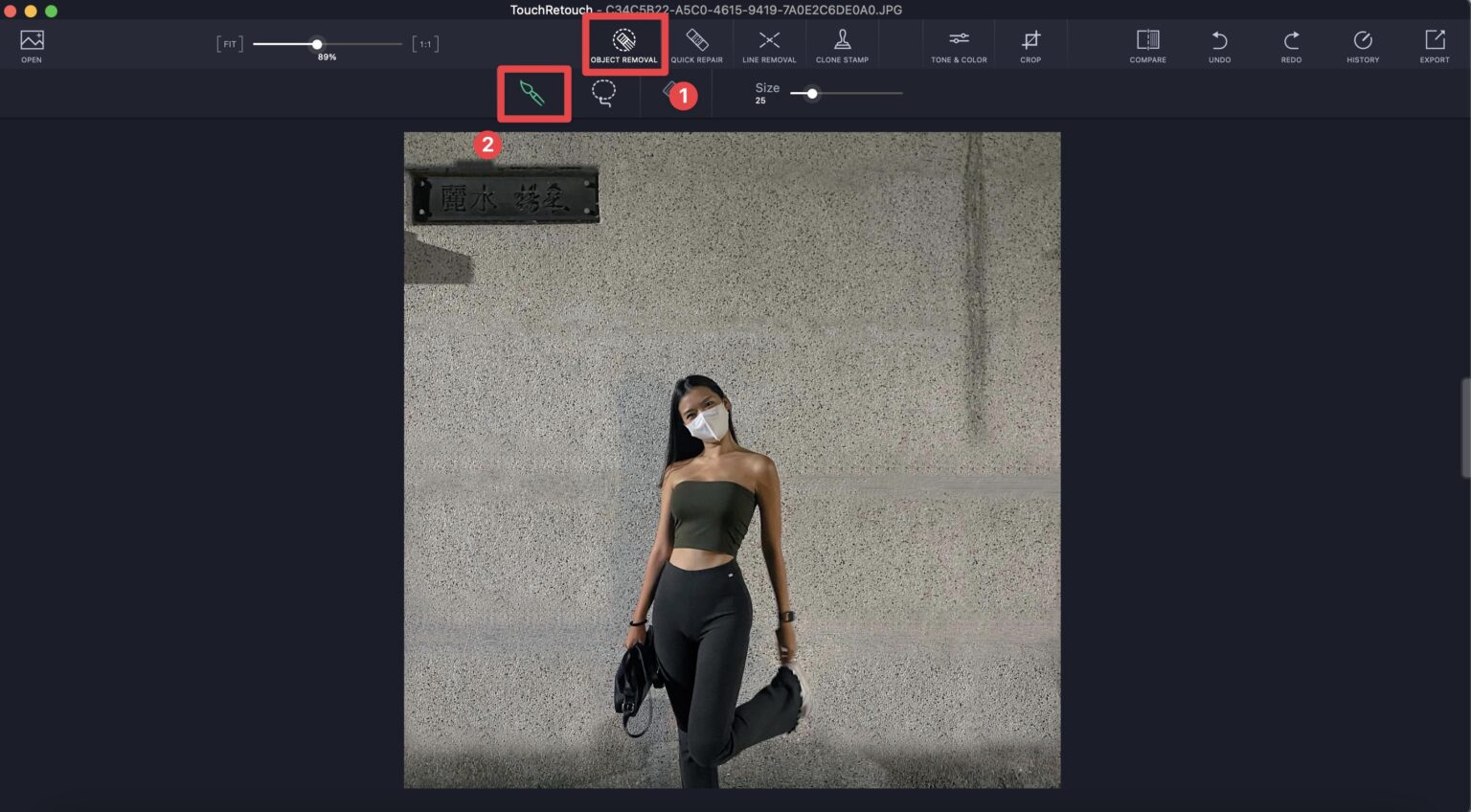The image size is (1471, 812).
Task: Select the Quick Repair tool
Action: pos(696,45)
